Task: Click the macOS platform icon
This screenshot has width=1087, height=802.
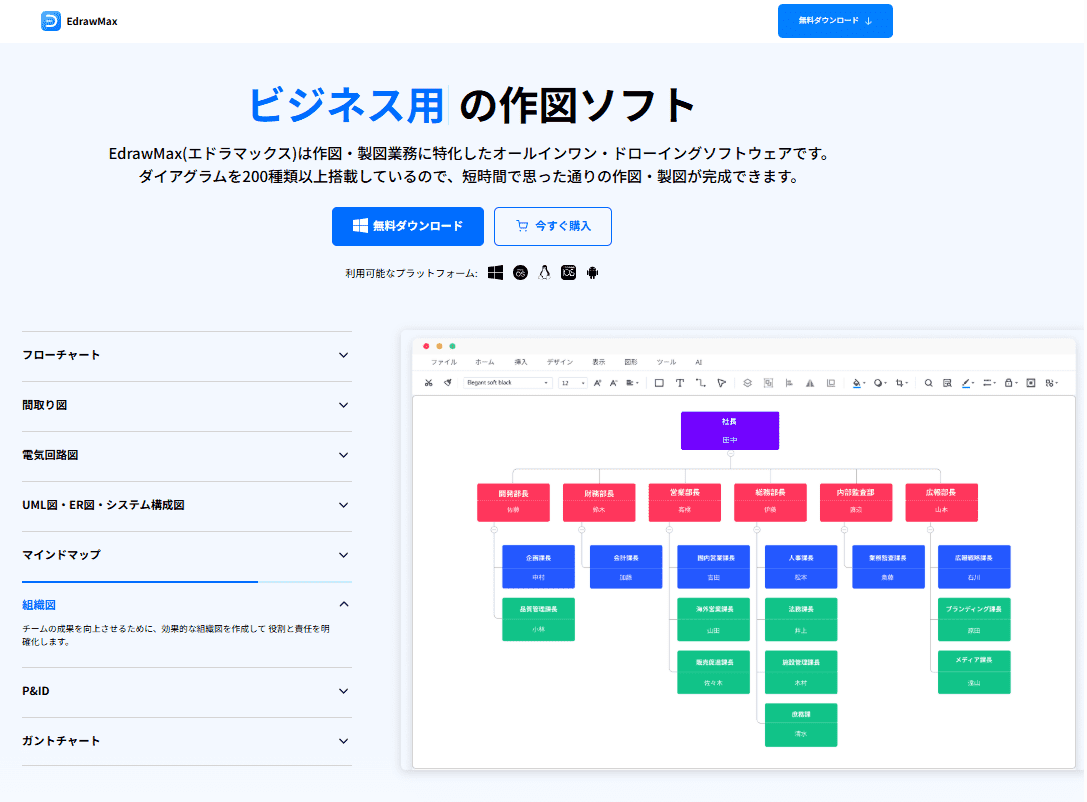Action: point(520,272)
